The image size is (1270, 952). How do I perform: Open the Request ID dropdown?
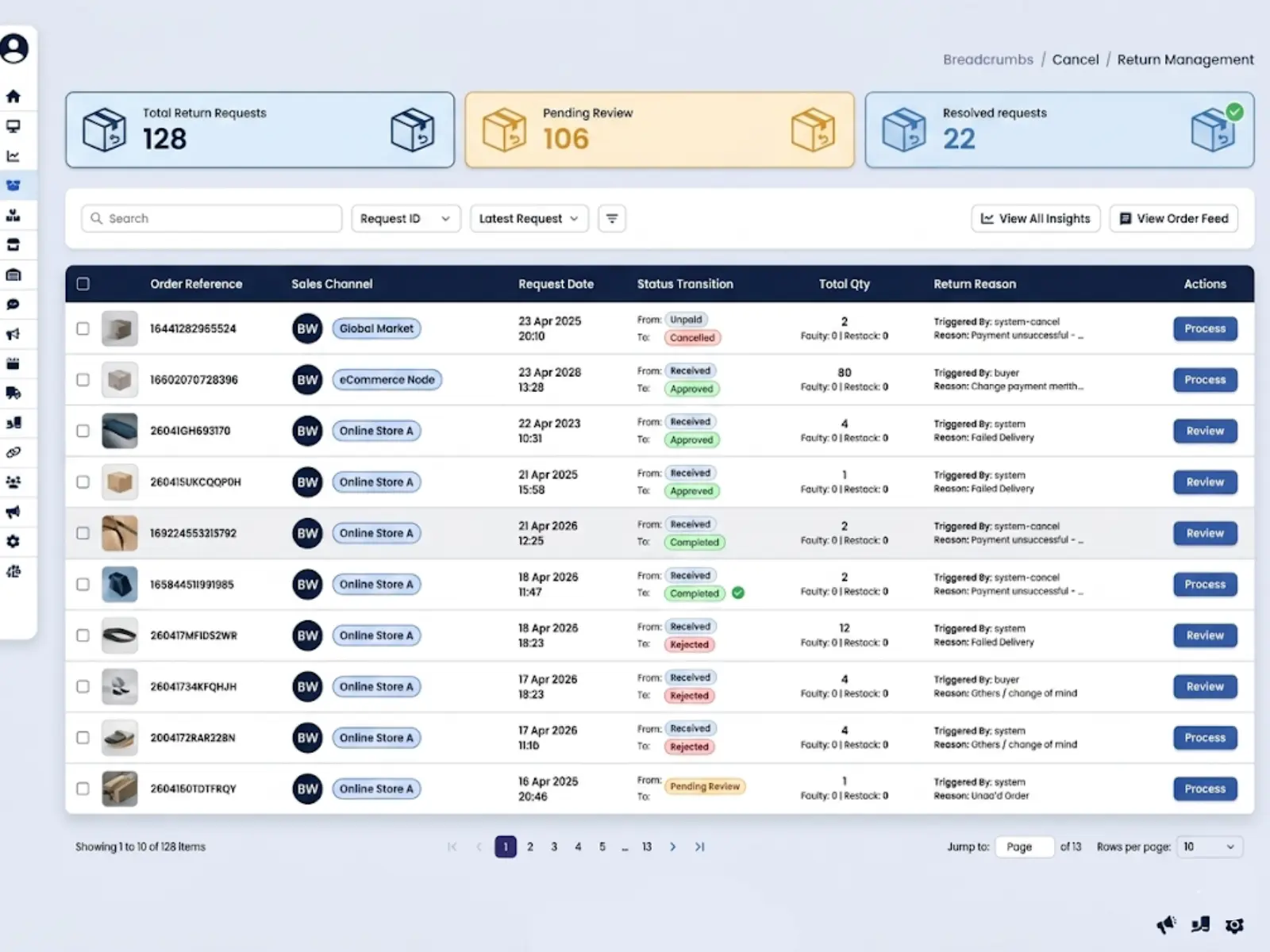pos(406,218)
